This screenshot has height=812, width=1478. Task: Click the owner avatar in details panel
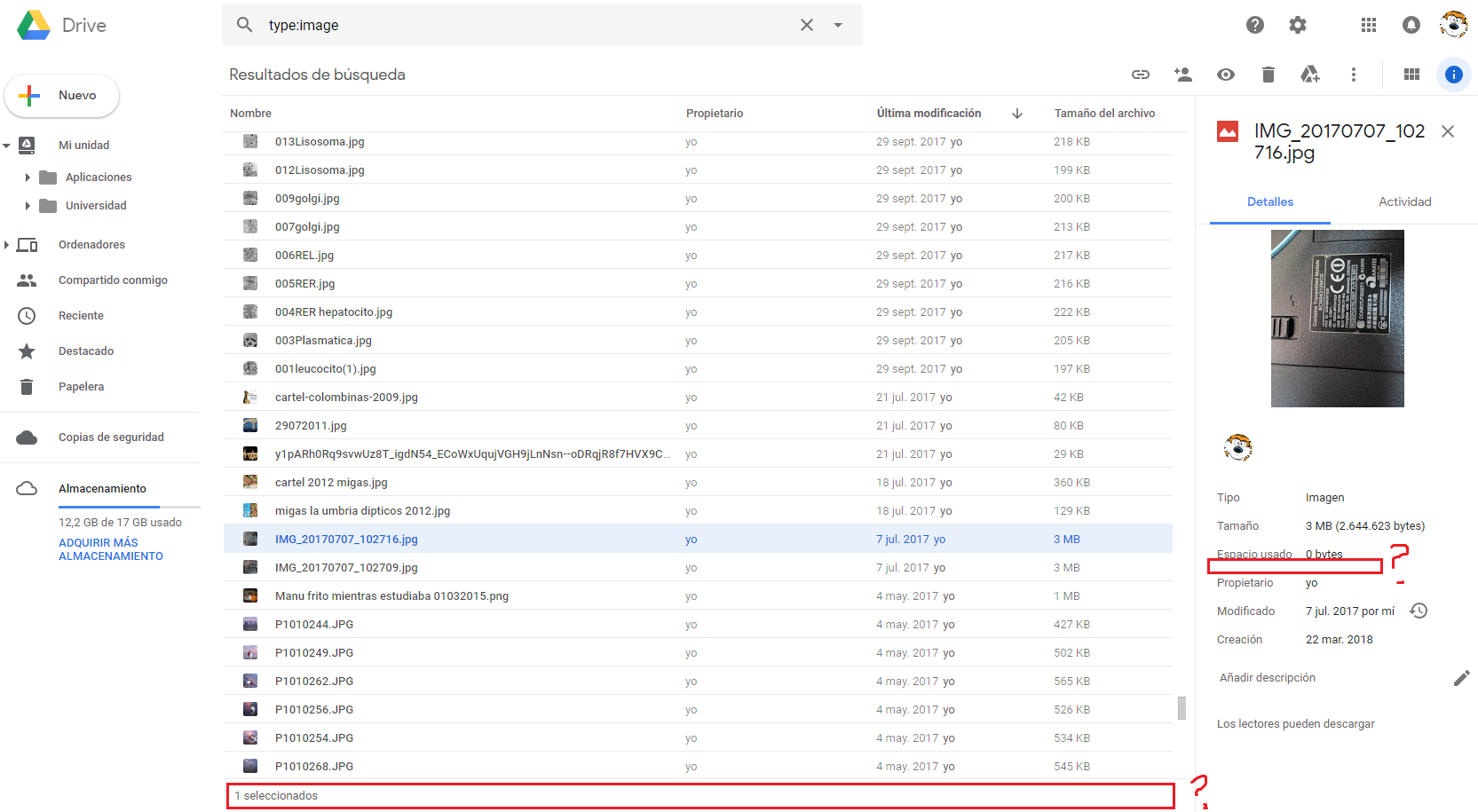tap(1238, 447)
